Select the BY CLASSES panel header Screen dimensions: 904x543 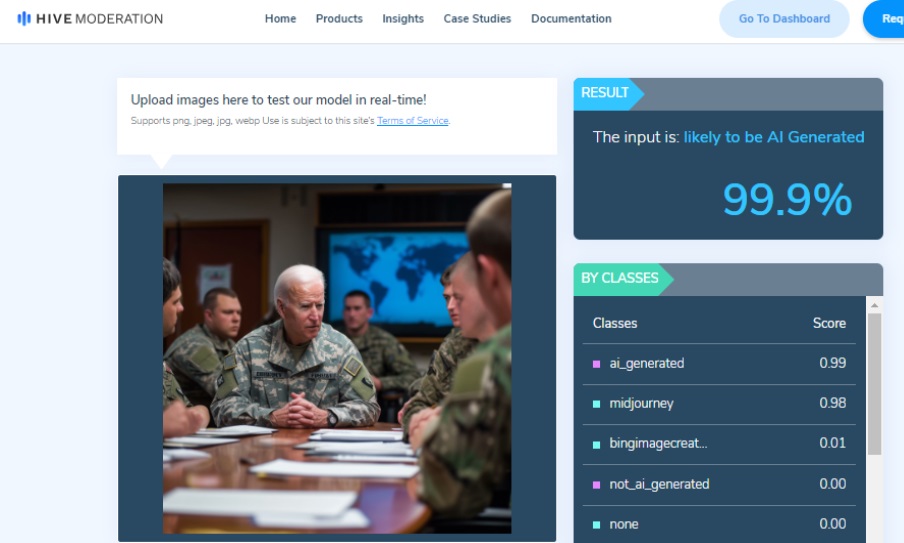pos(620,278)
